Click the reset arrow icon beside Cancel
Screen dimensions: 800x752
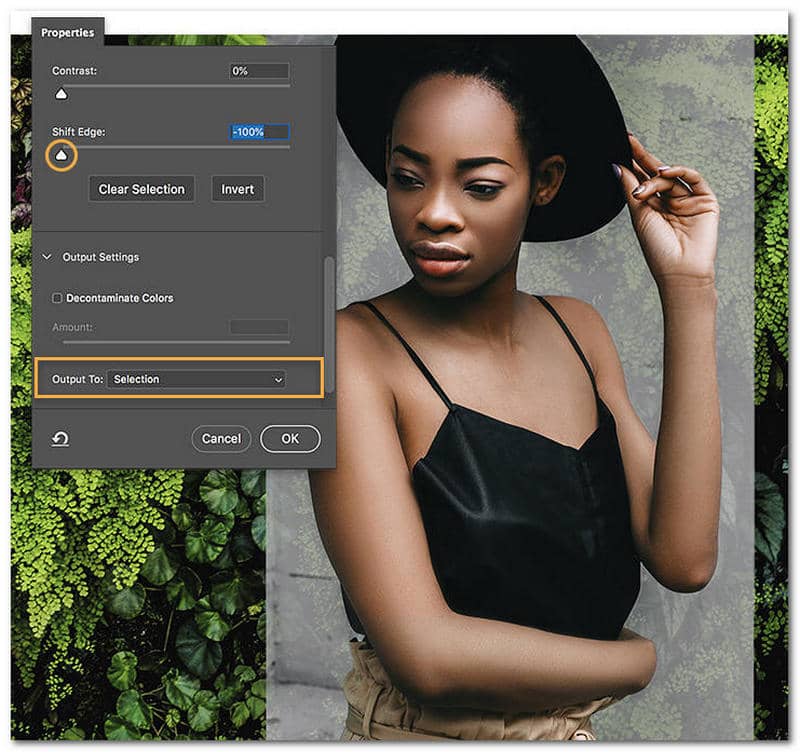click(61, 439)
